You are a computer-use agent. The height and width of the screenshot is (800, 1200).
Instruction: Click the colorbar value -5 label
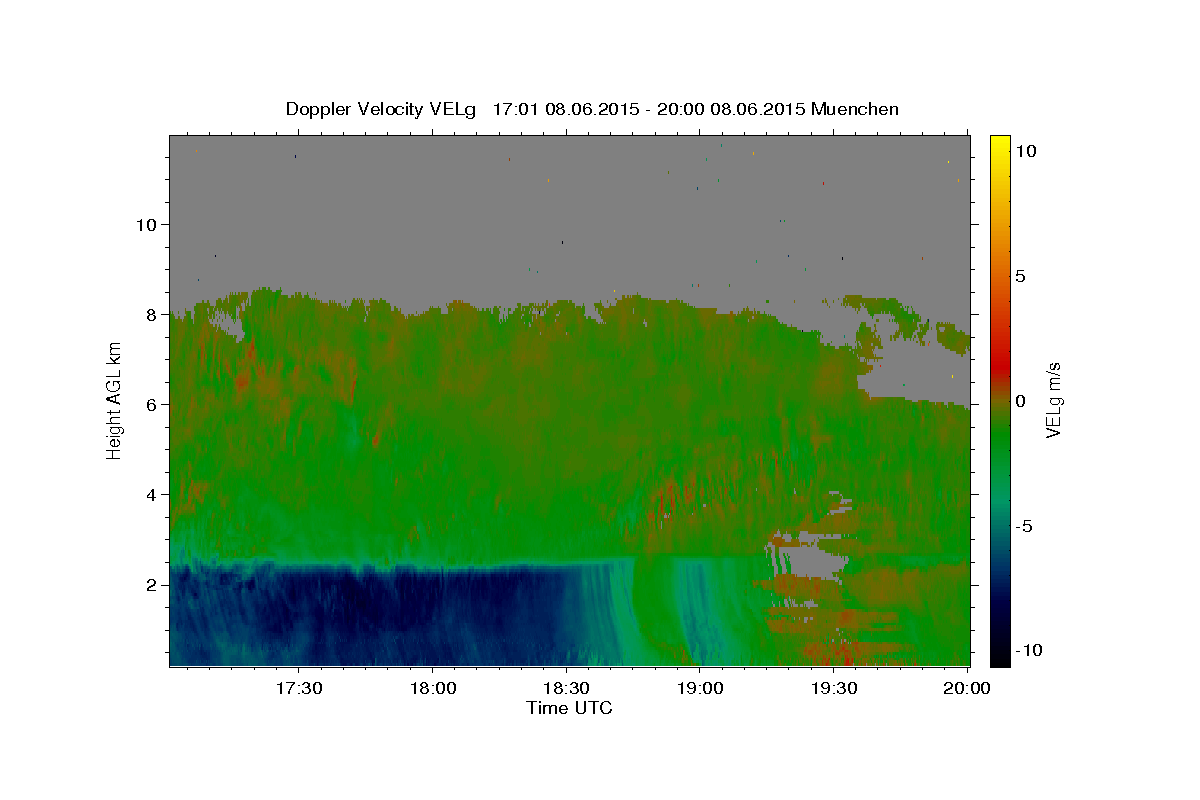pos(1024,525)
